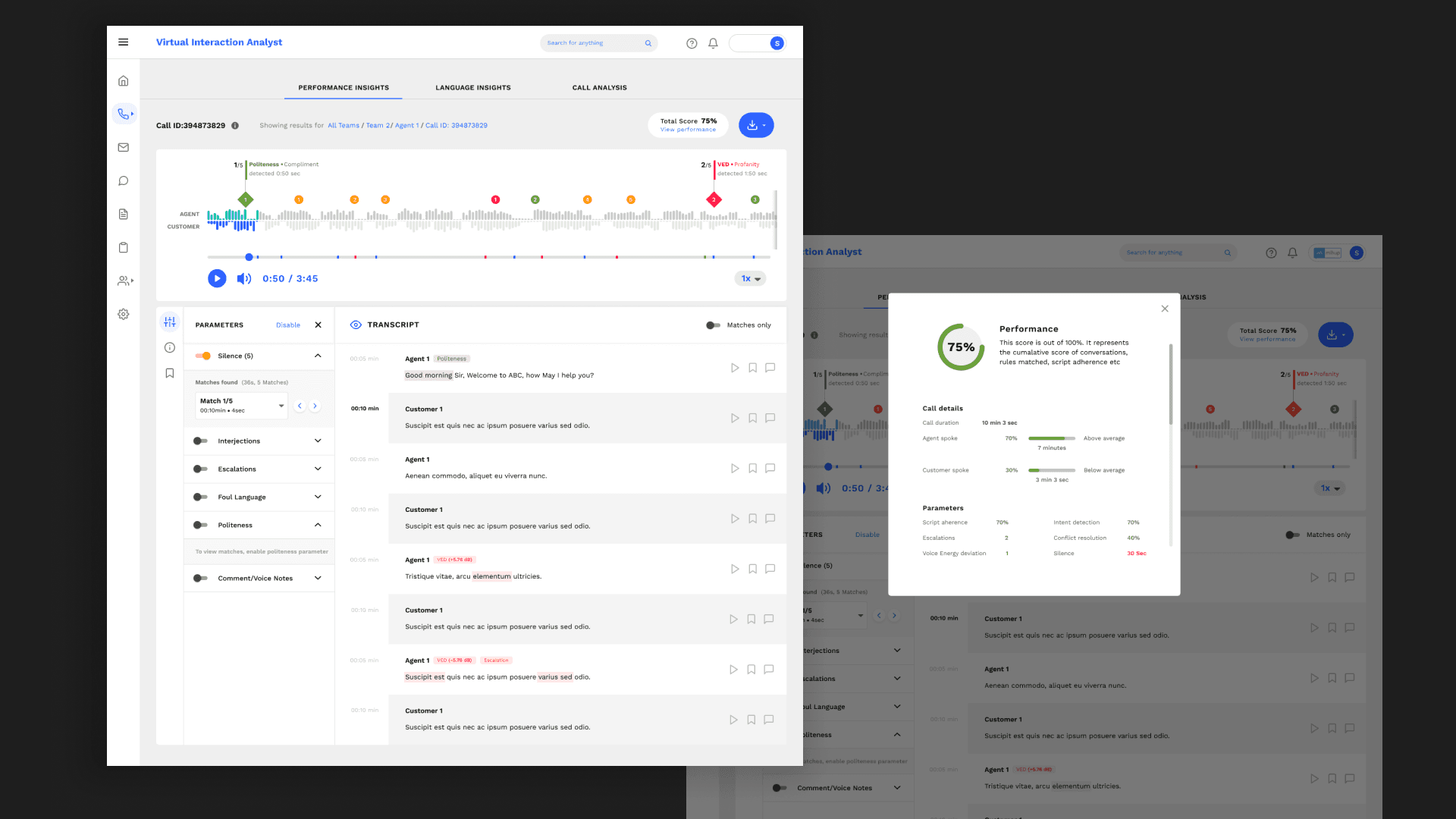Bookmark the Good morning transcript line
The image size is (1456, 819).
[x=753, y=368]
